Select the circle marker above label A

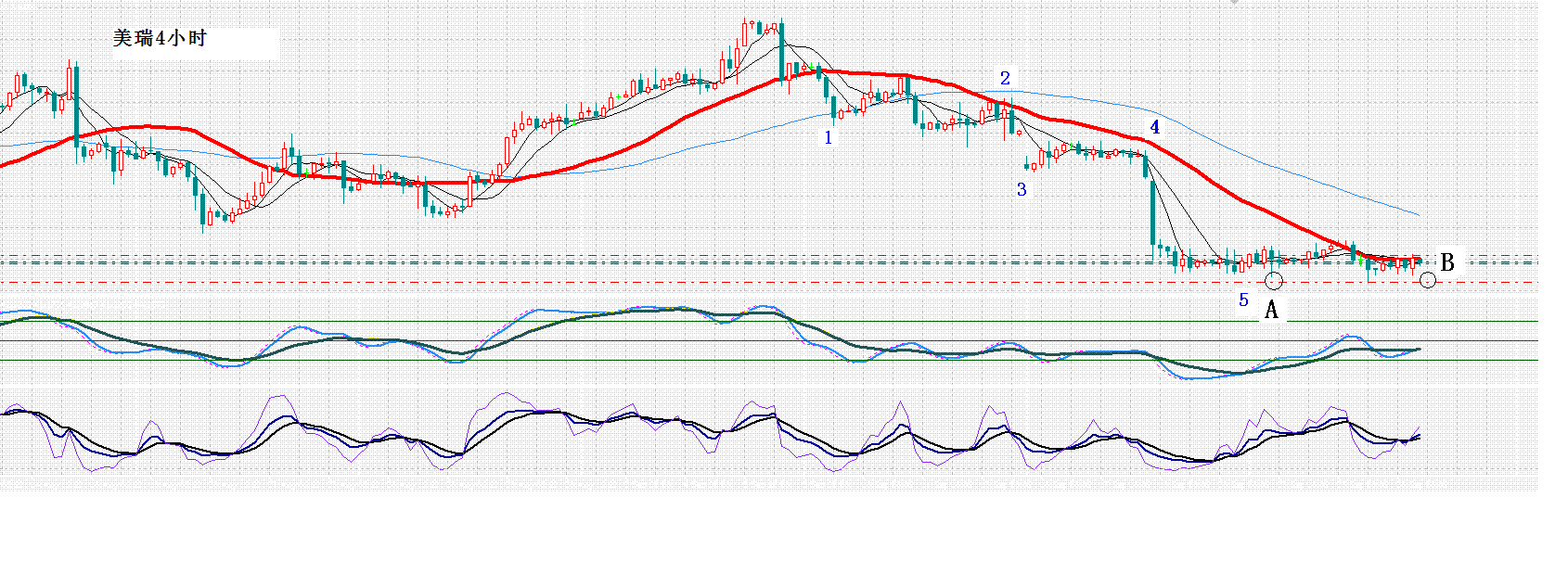click(x=1274, y=280)
